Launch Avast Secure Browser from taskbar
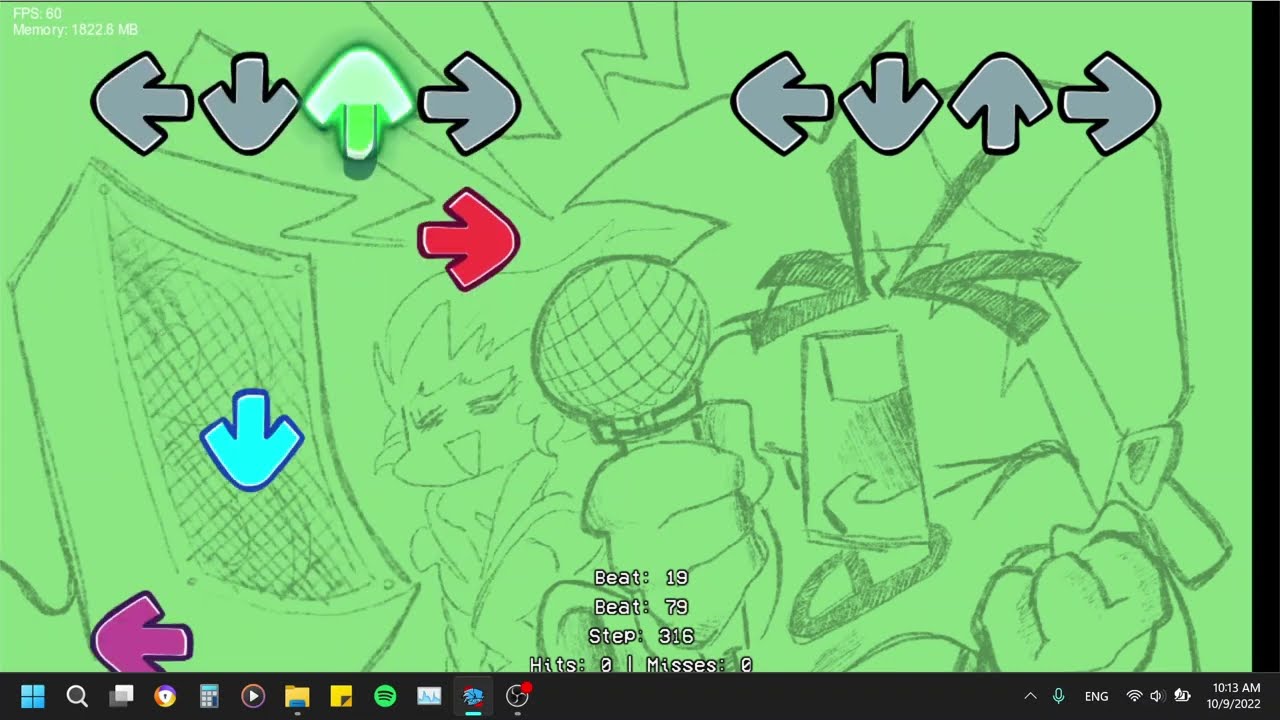The width and height of the screenshot is (1280, 720). coord(165,696)
